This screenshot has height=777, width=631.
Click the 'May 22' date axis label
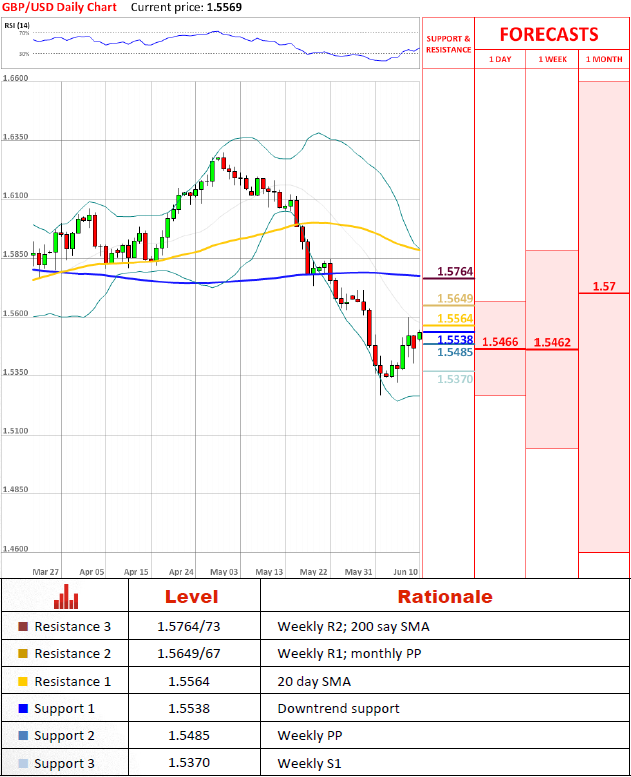(x=313, y=571)
